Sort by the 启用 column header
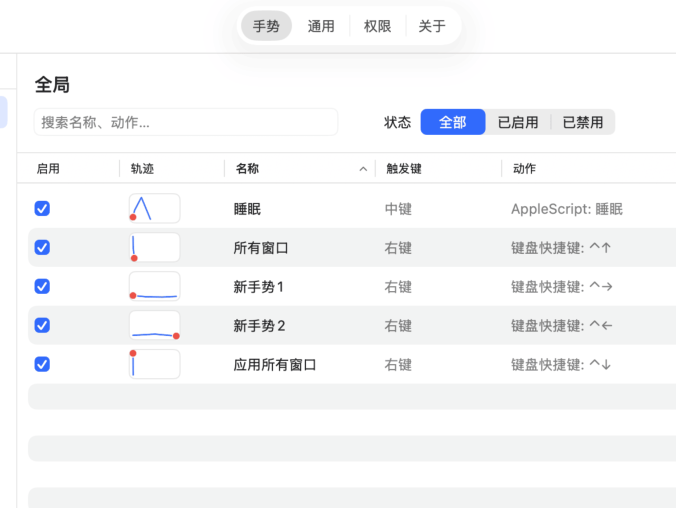This screenshot has width=676, height=508. (48, 169)
